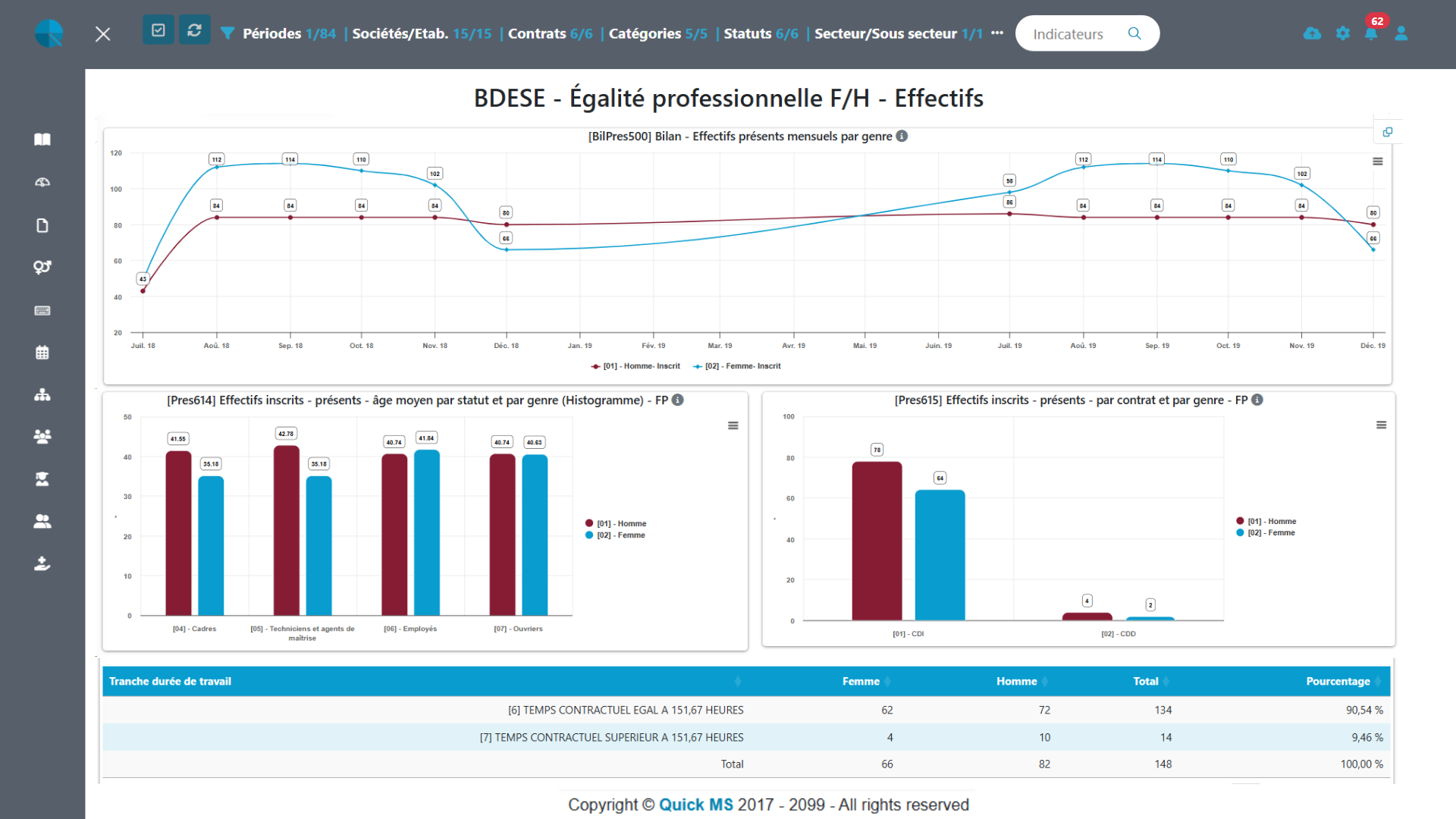Click the hand with plus sidebar icon
The image size is (1456, 819).
click(x=42, y=563)
